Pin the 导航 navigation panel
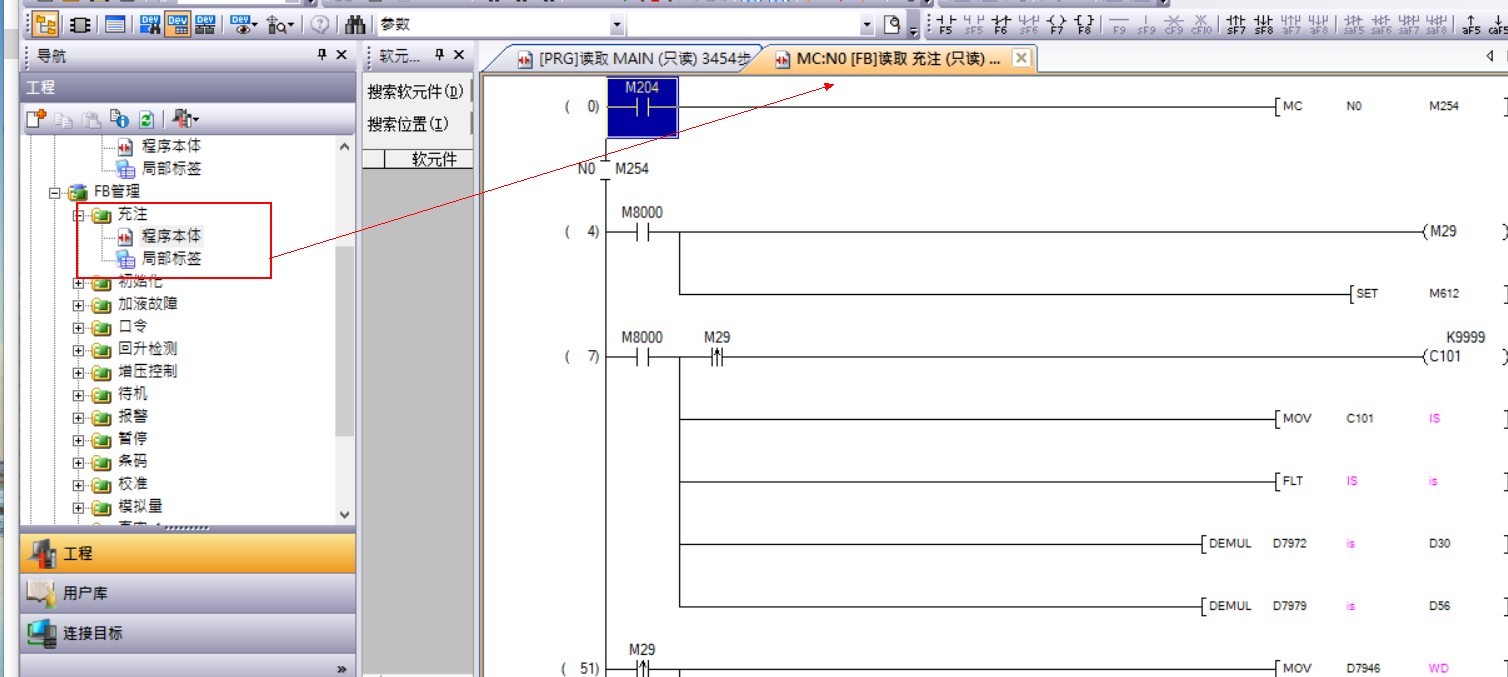This screenshot has width=1508, height=677. [322, 56]
